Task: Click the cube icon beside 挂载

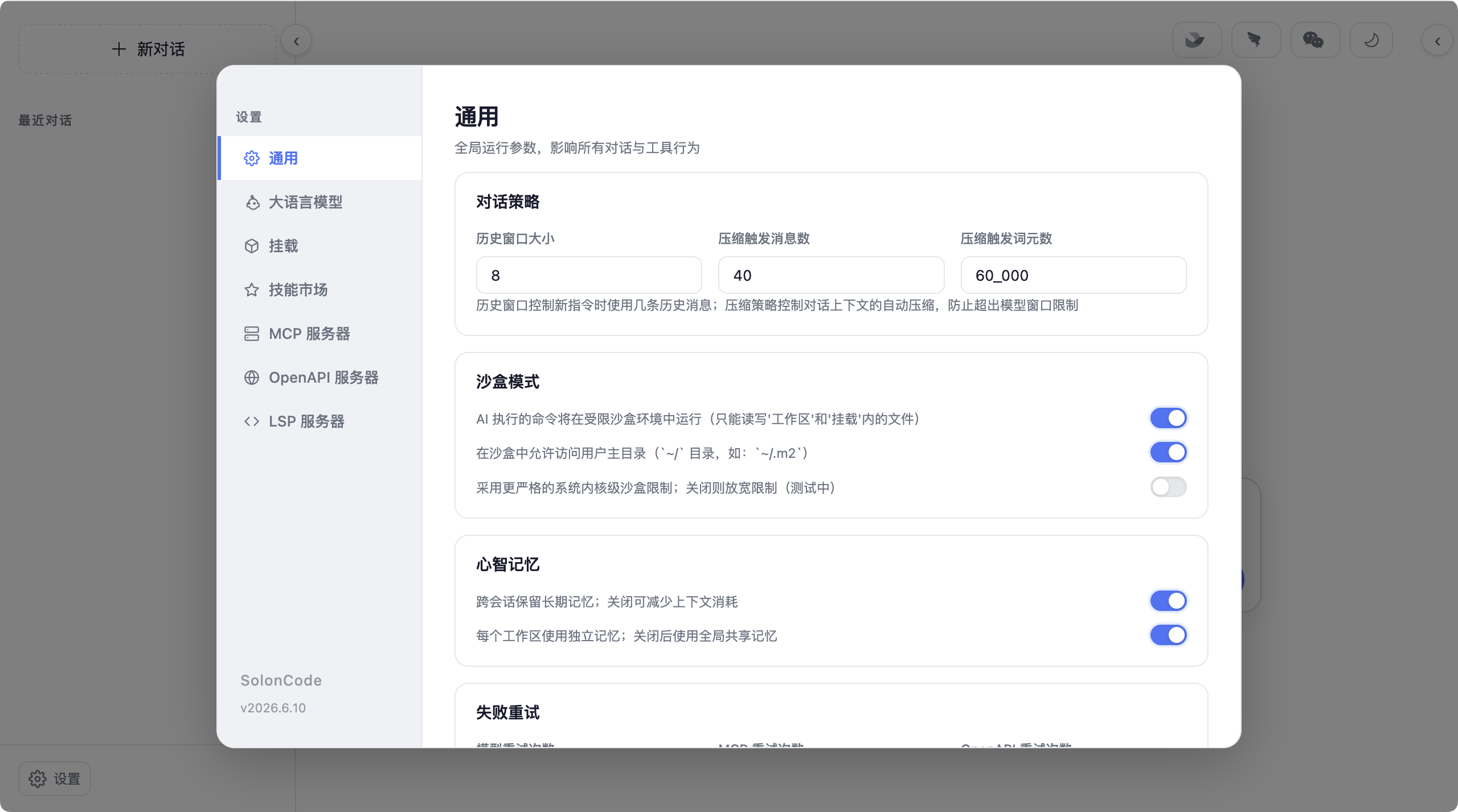Action: click(x=252, y=246)
